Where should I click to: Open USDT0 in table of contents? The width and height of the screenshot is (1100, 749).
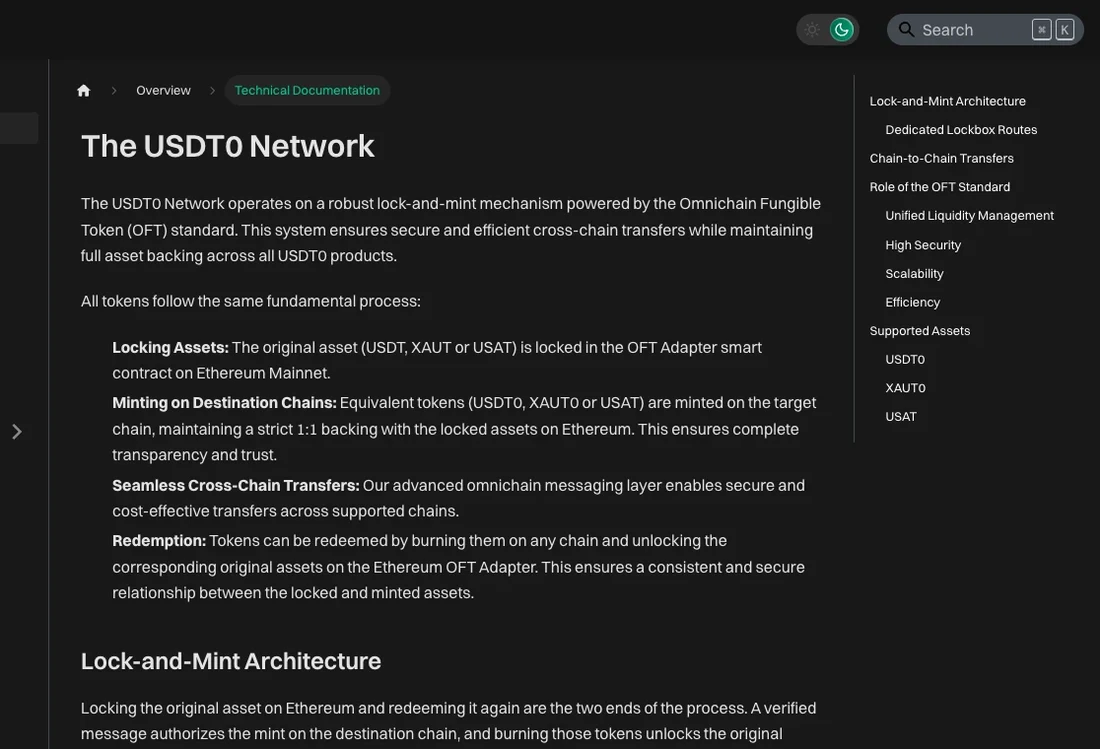pos(905,360)
